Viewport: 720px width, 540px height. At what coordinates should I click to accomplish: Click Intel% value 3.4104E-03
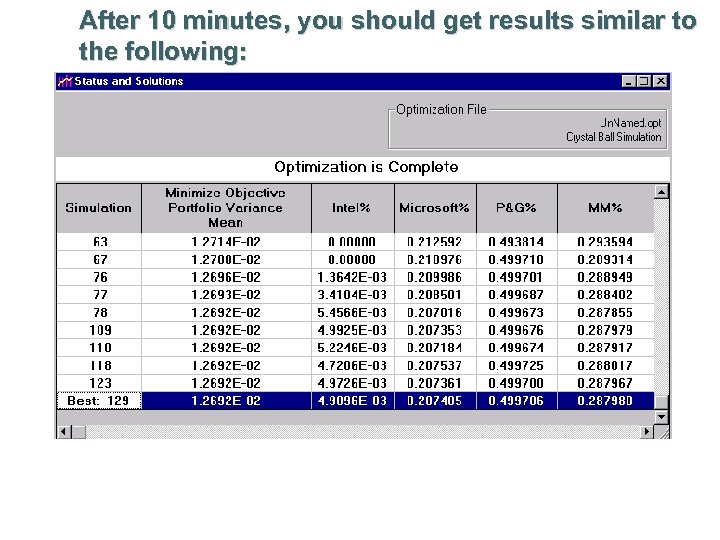(x=352, y=295)
